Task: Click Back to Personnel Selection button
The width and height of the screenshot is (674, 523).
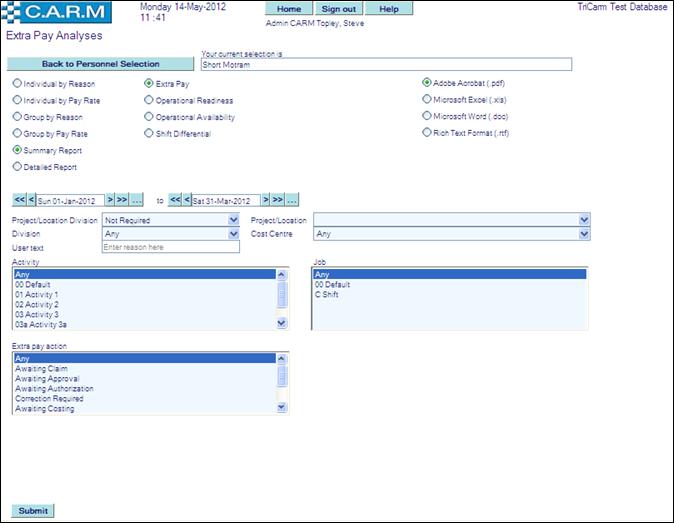Action: [x=100, y=64]
